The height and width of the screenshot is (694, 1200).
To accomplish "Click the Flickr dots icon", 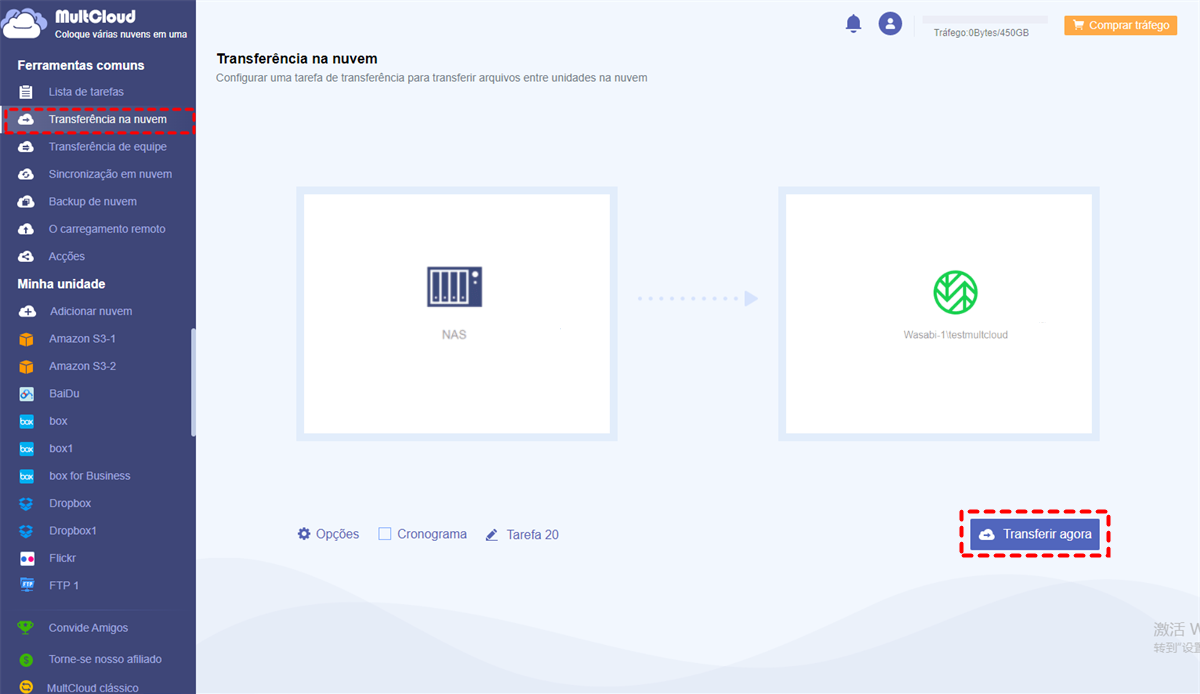I will coord(27,558).
